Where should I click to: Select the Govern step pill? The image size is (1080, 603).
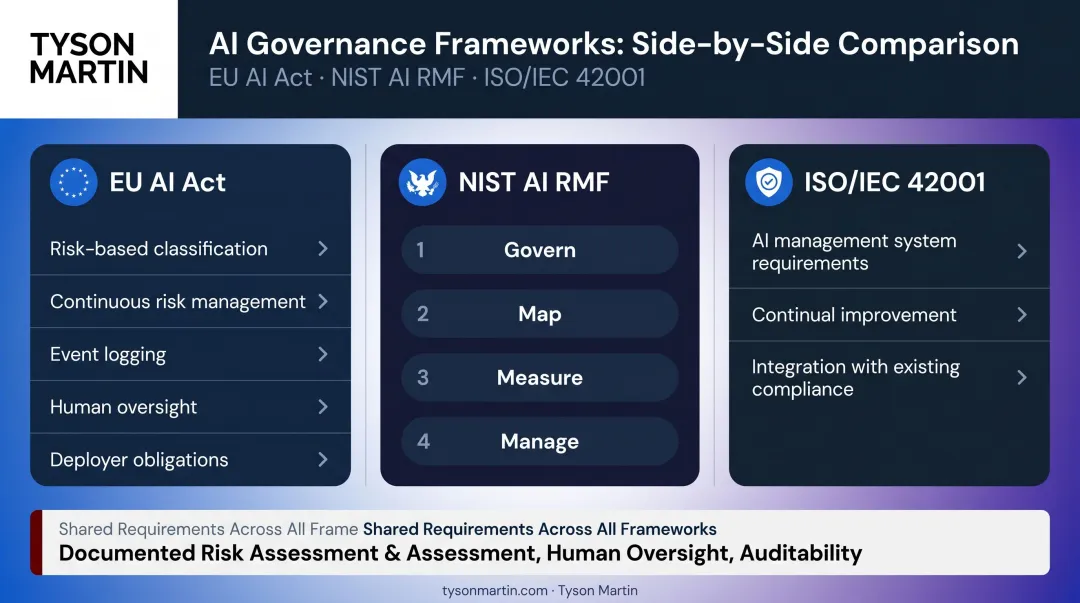(539, 249)
